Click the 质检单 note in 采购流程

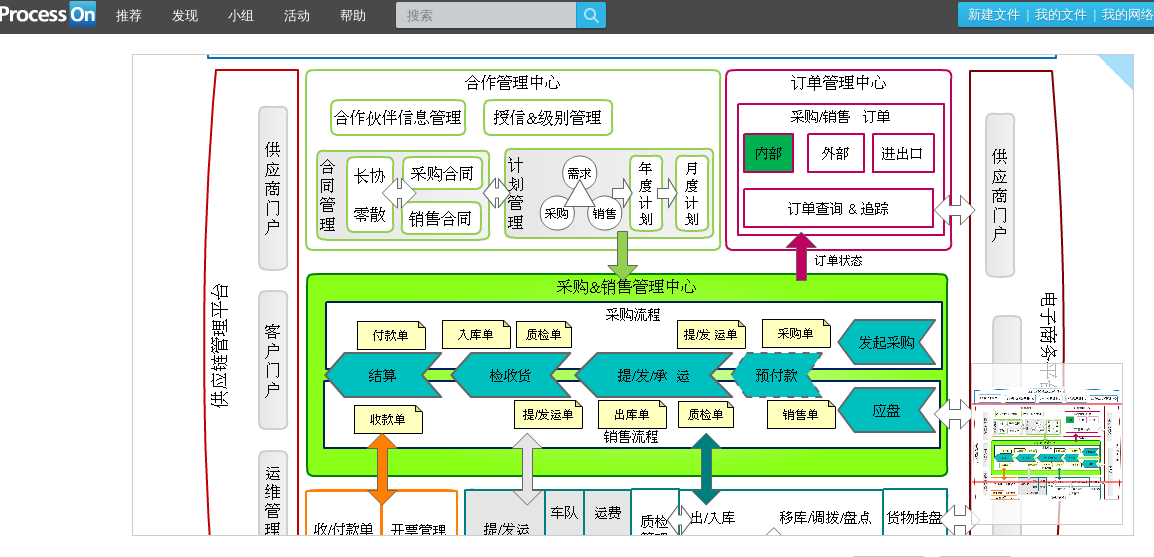(x=544, y=335)
